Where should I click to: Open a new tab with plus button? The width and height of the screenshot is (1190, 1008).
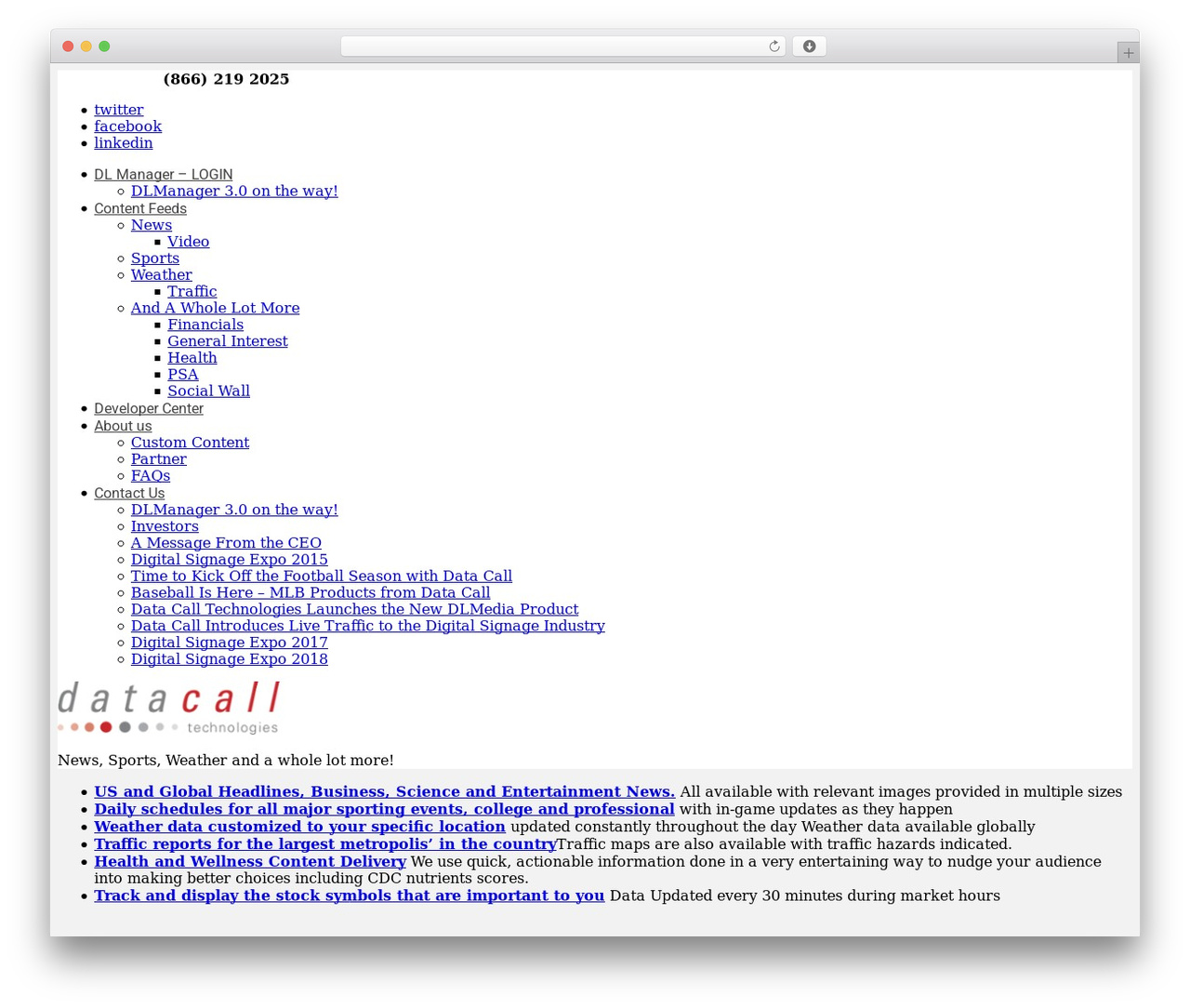point(1128,53)
